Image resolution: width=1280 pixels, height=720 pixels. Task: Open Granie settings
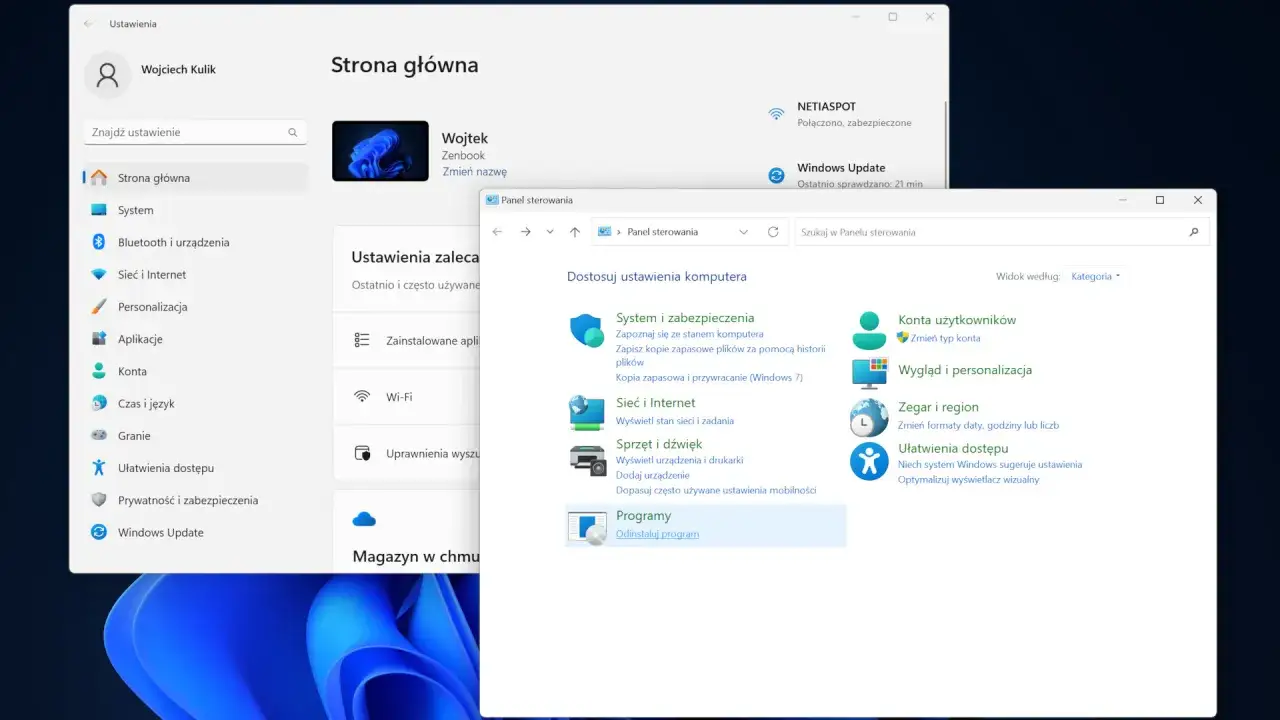(x=196, y=436)
